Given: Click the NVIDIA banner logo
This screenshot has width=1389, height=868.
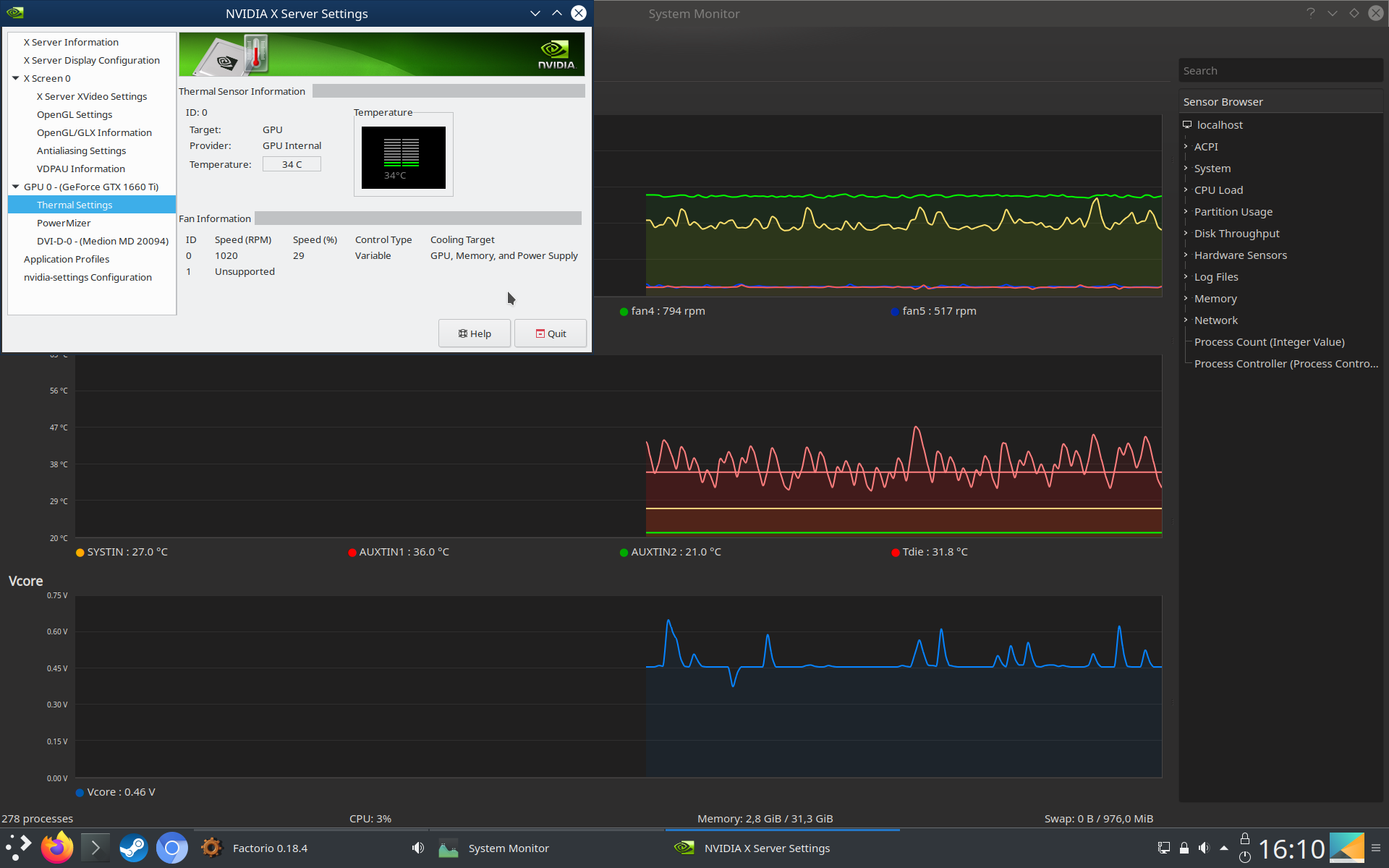Looking at the screenshot, I should click(556, 55).
